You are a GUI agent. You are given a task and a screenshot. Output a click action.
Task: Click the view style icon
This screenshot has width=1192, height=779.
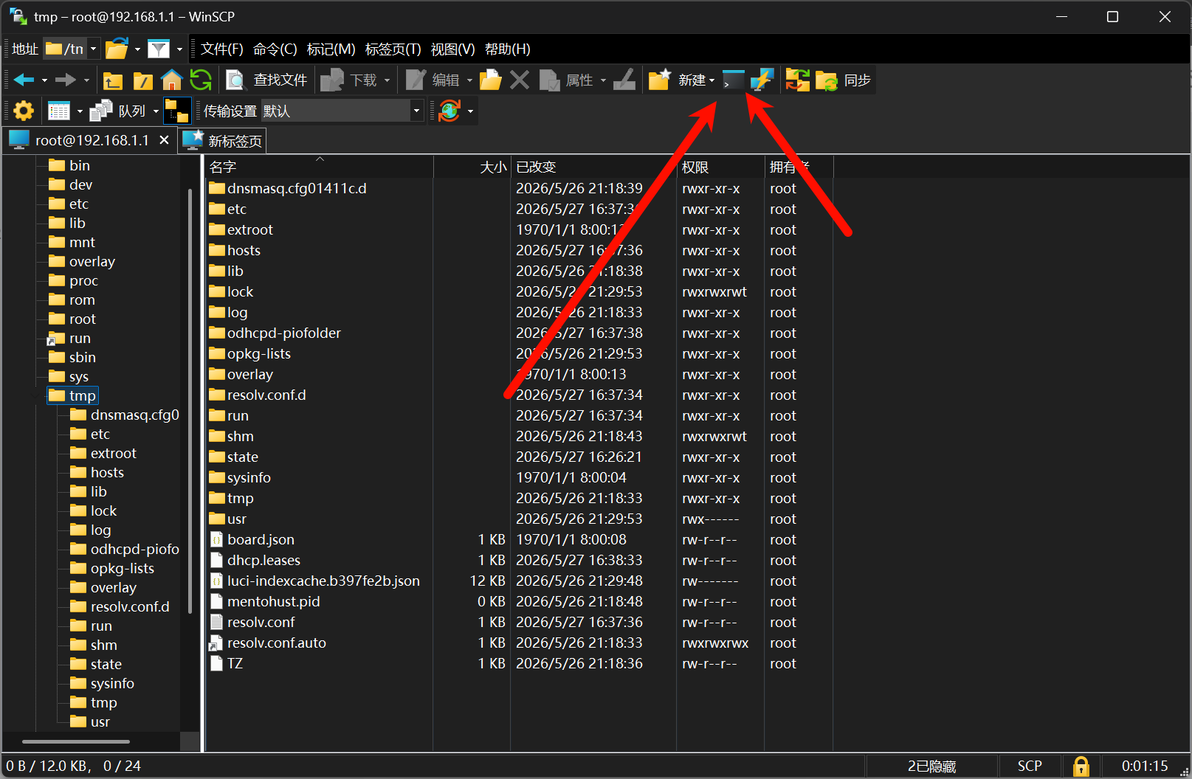tap(59, 111)
